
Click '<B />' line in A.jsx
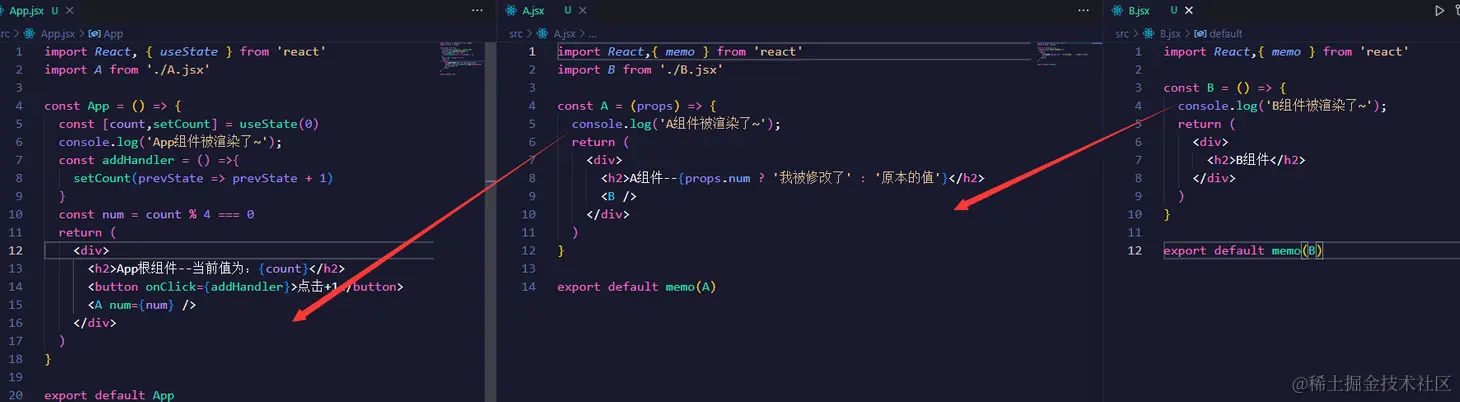click(619, 196)
